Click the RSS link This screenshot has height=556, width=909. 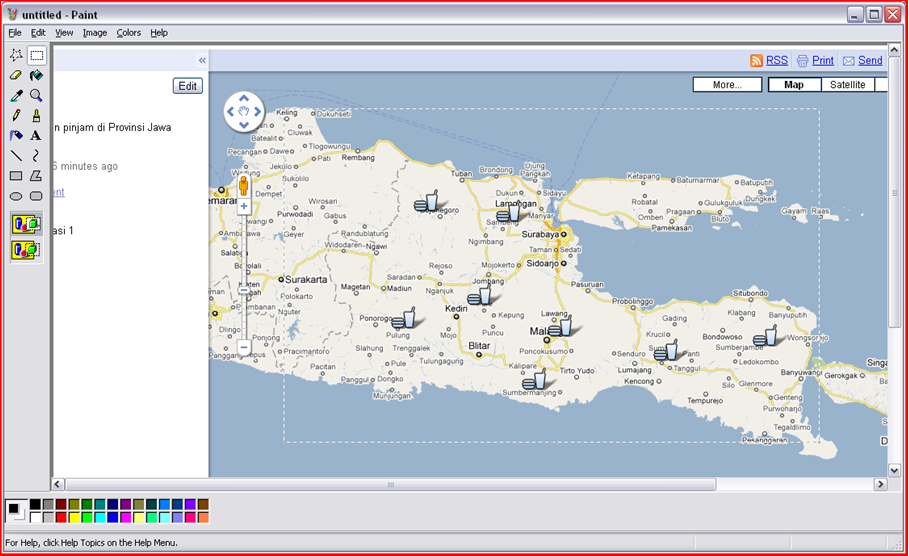(776, 60)
